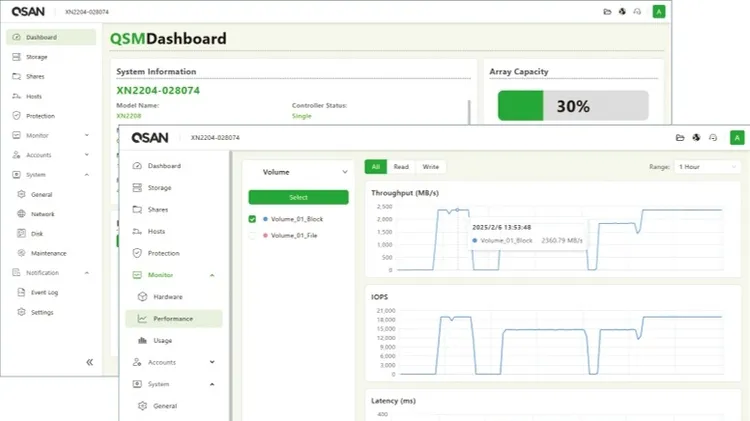Click the green Select button
750x421 pixels.
(x=298, y=197)
